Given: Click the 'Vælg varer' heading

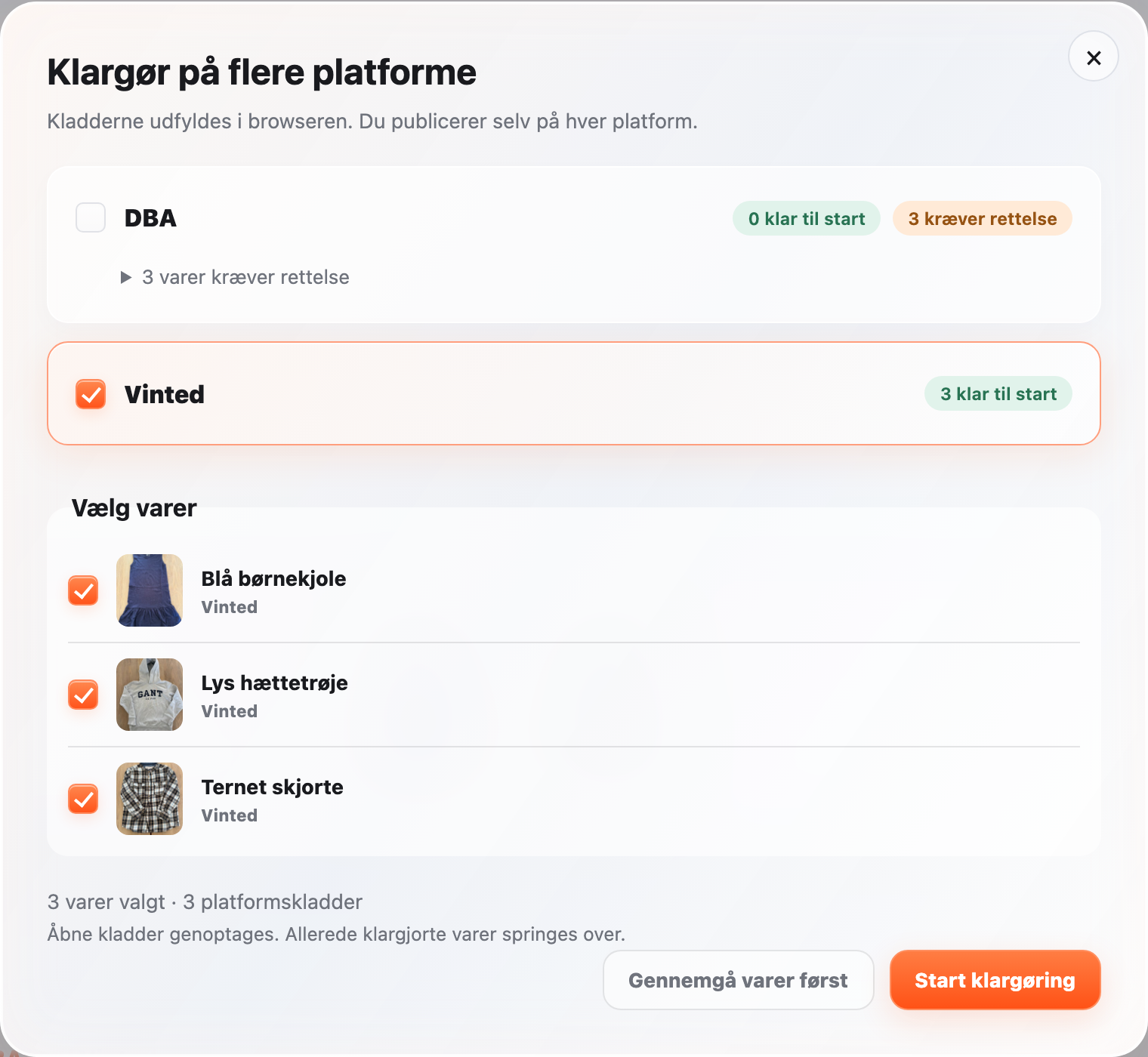Looking at the screenshot, I should click(134, 508).
